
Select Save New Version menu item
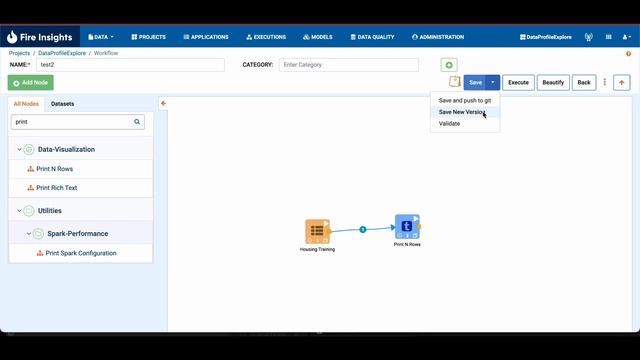pyautogui.click(x=465, y=112)
